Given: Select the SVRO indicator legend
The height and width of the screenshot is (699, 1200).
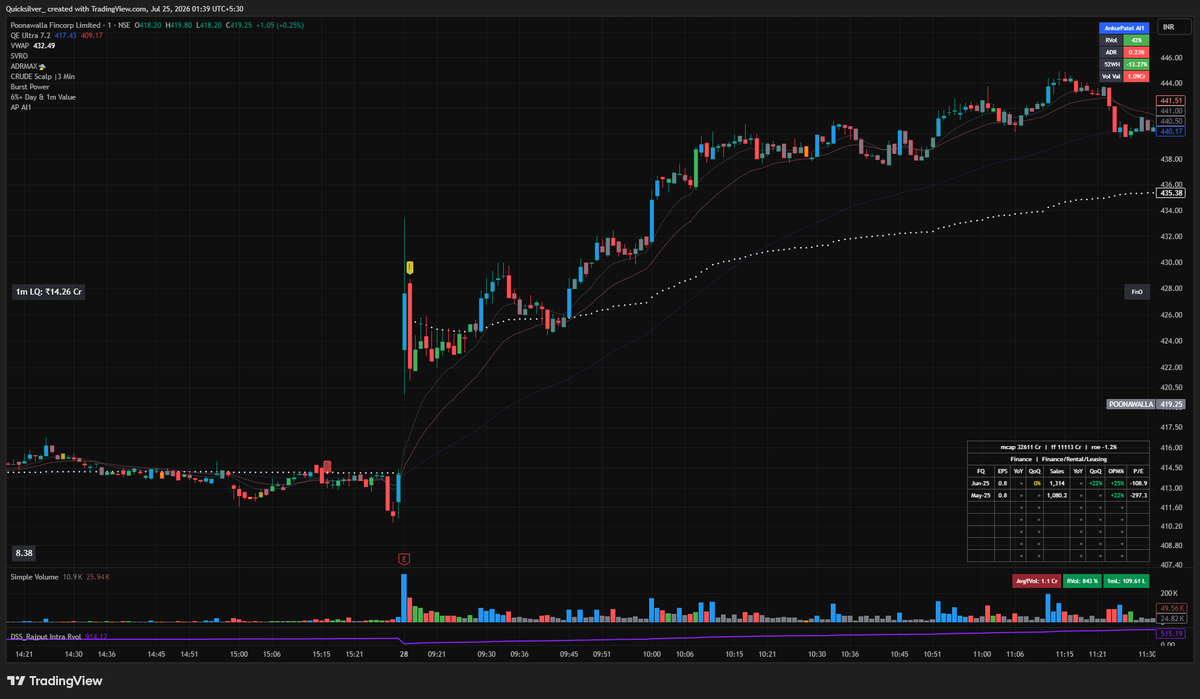Looking at the screenshot, I should pyautogui.click(x=20, y=56).
